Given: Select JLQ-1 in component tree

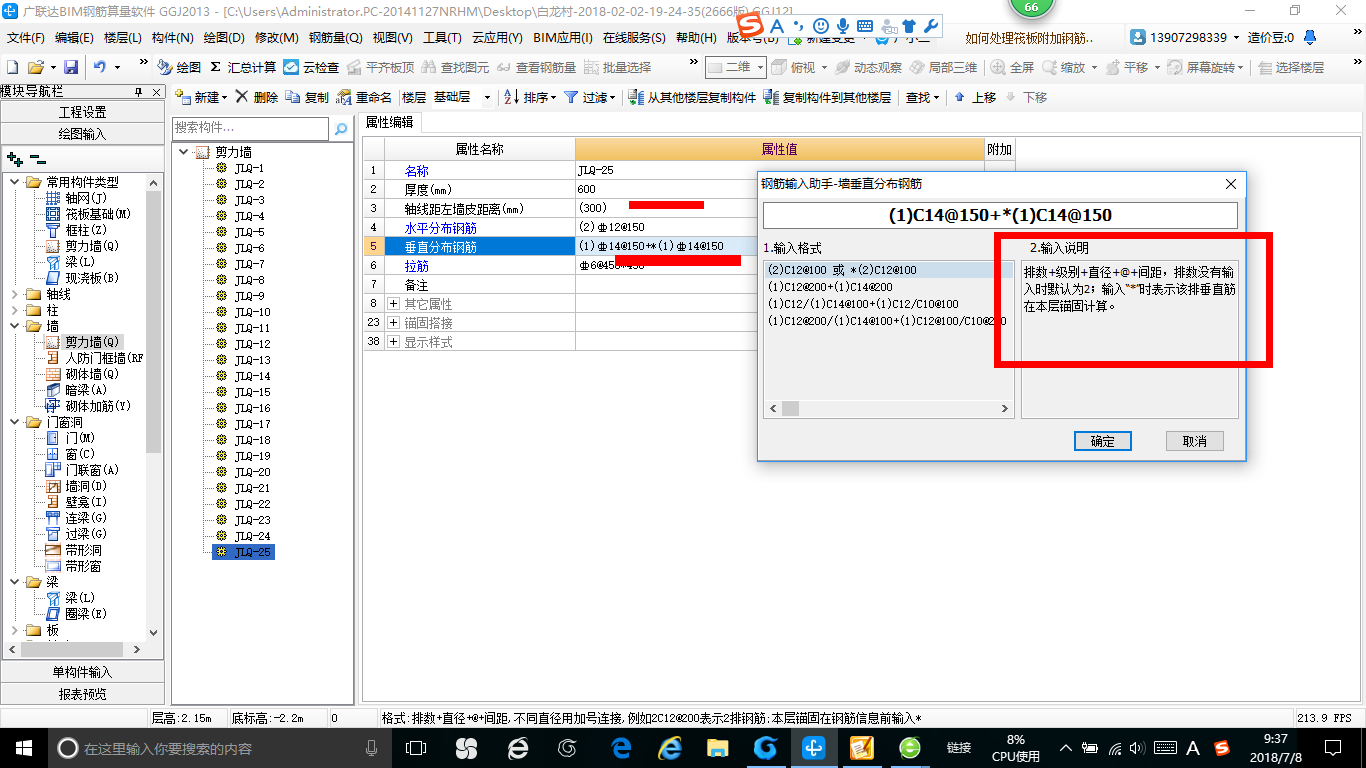Looking at the screenshot, I should [249, 168].
